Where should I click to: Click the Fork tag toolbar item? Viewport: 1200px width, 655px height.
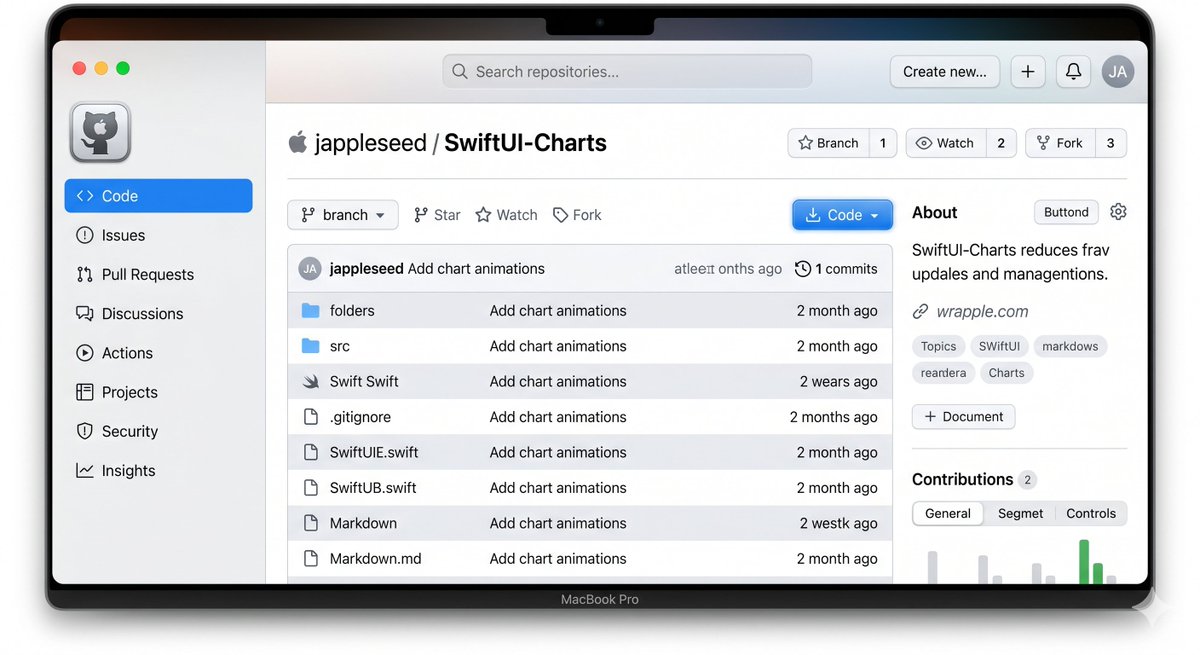[577, 215]
